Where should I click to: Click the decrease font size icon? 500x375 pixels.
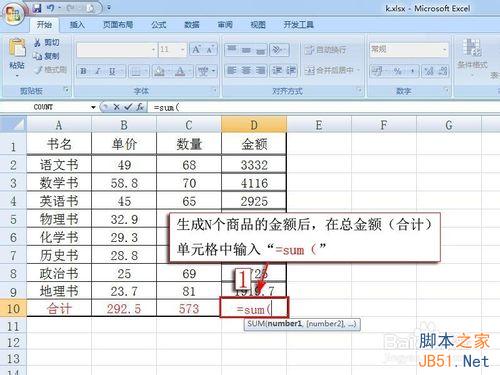(210, 50)
